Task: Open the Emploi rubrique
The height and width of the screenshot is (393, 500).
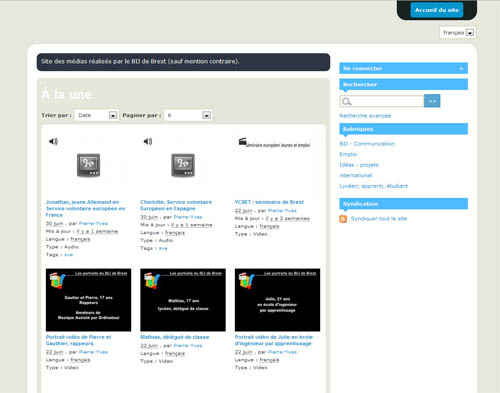Action: point(348,154)
